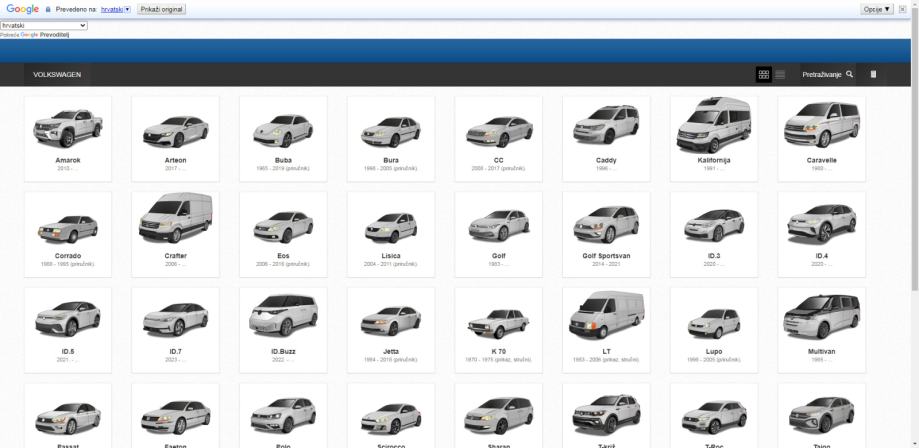The image size is (919, 448).
Task: Click the Passat car image
Action: click(68, 418)
